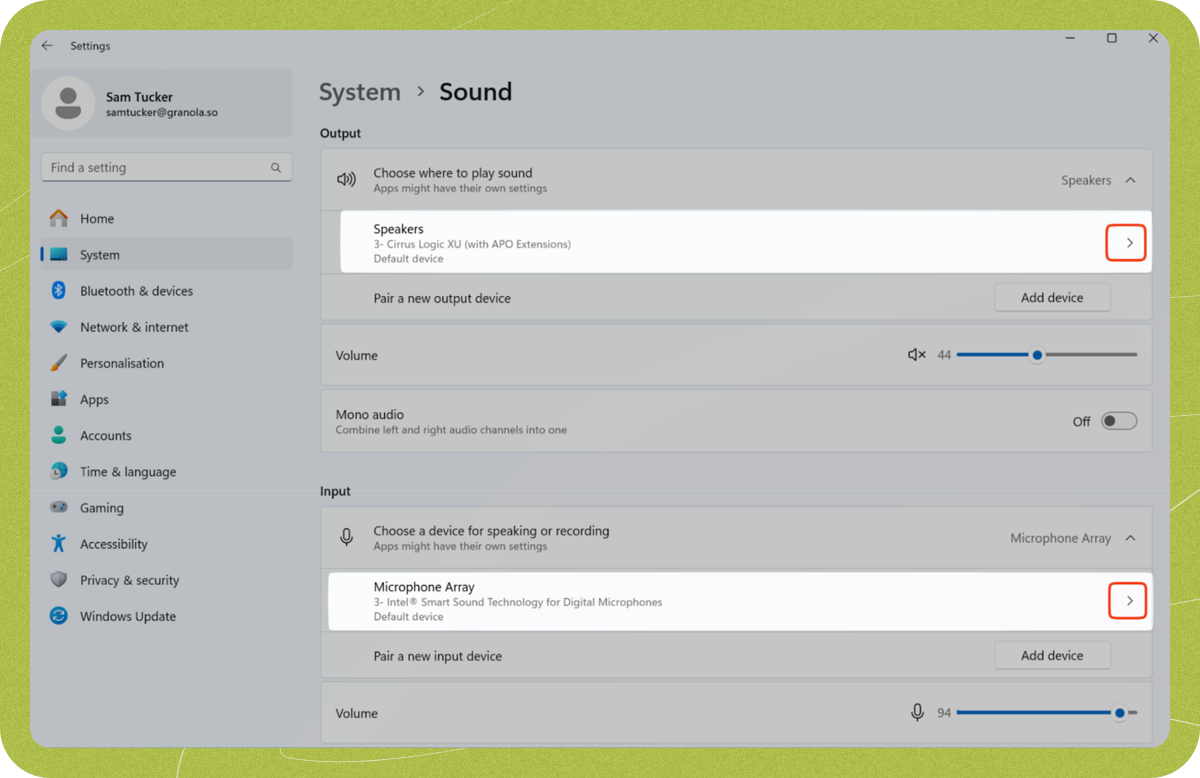1200x778 pixels.
Task: Adjust the input Volume slider
Action: point(1047,712)
